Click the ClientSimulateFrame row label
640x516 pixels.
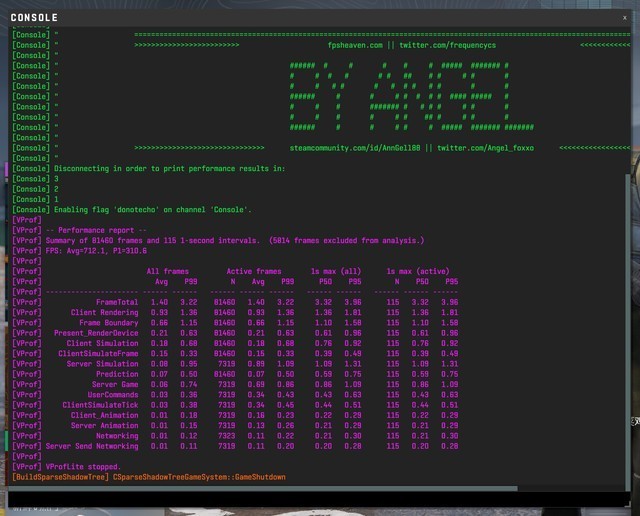(98, 354)
